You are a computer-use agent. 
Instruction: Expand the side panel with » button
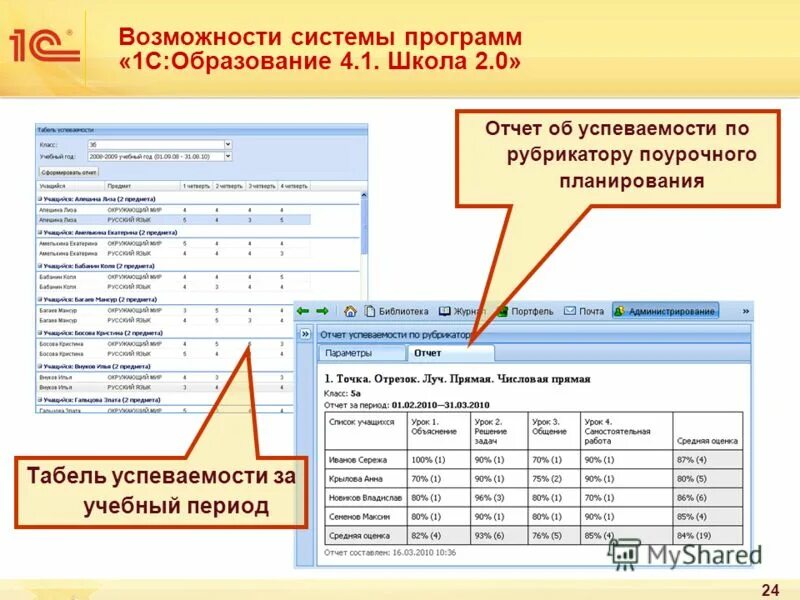pyautogui.click(x=305, y=334)
